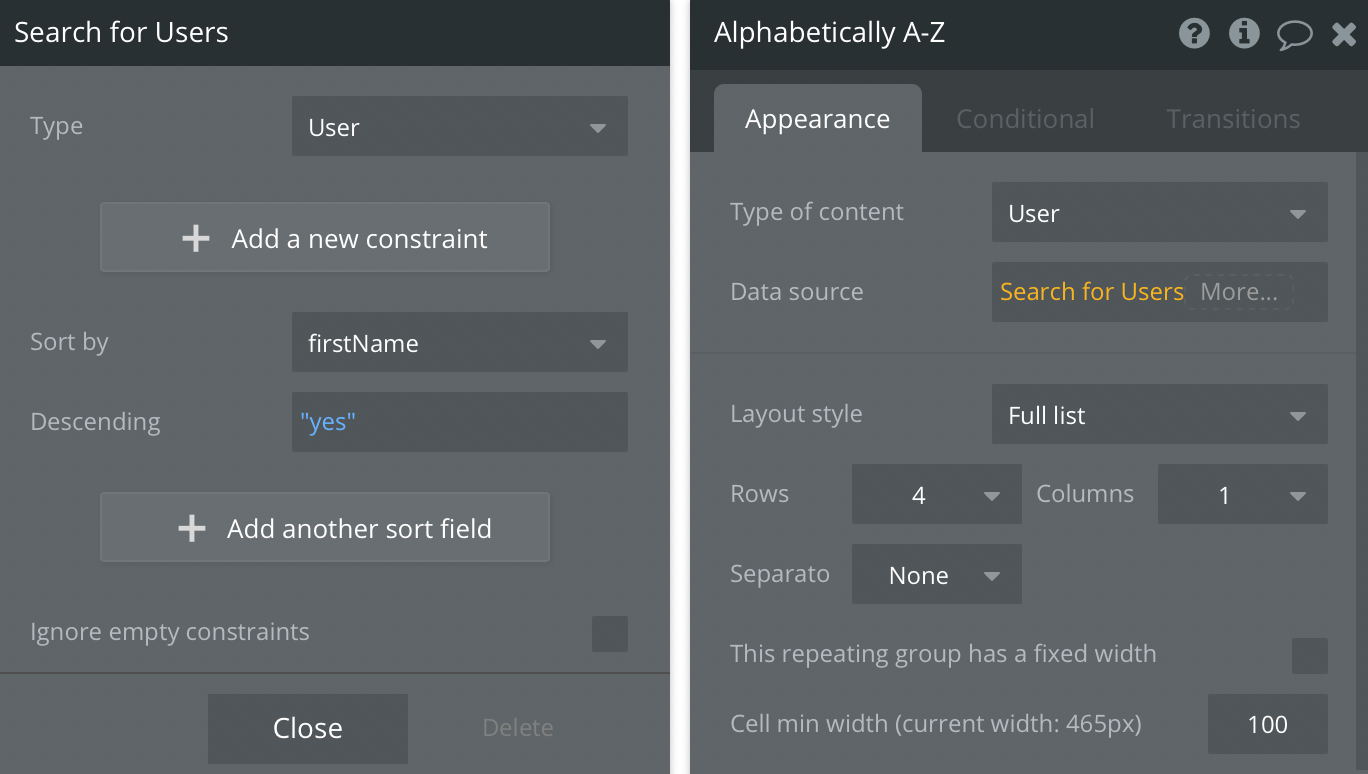Click the Cell min width field
Image resolution: width=1368 pixels, height=774 pixels.
pyautogui.click(x=1268, y=724)
